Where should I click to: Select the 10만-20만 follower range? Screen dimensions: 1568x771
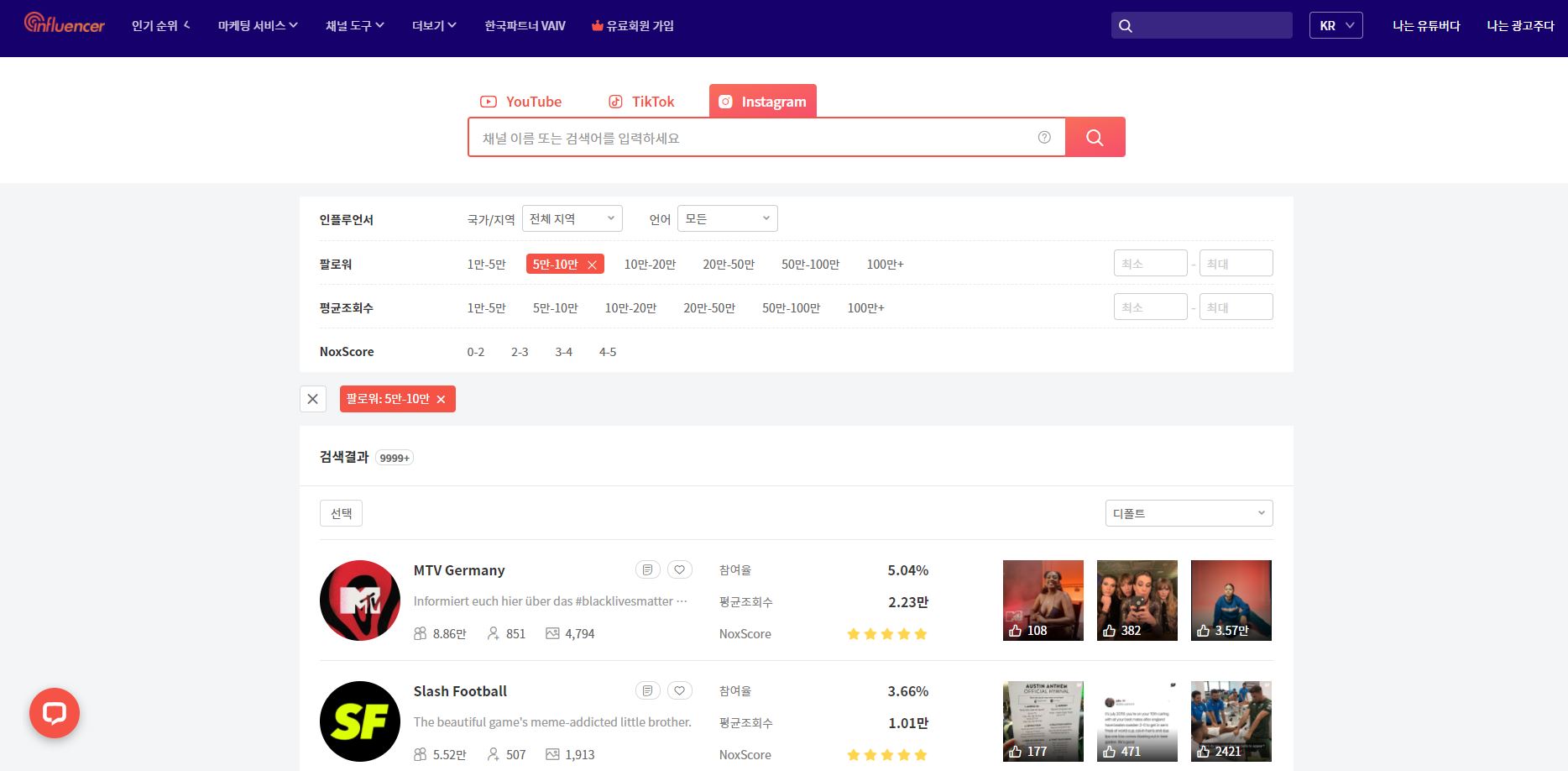coord(650,265)
